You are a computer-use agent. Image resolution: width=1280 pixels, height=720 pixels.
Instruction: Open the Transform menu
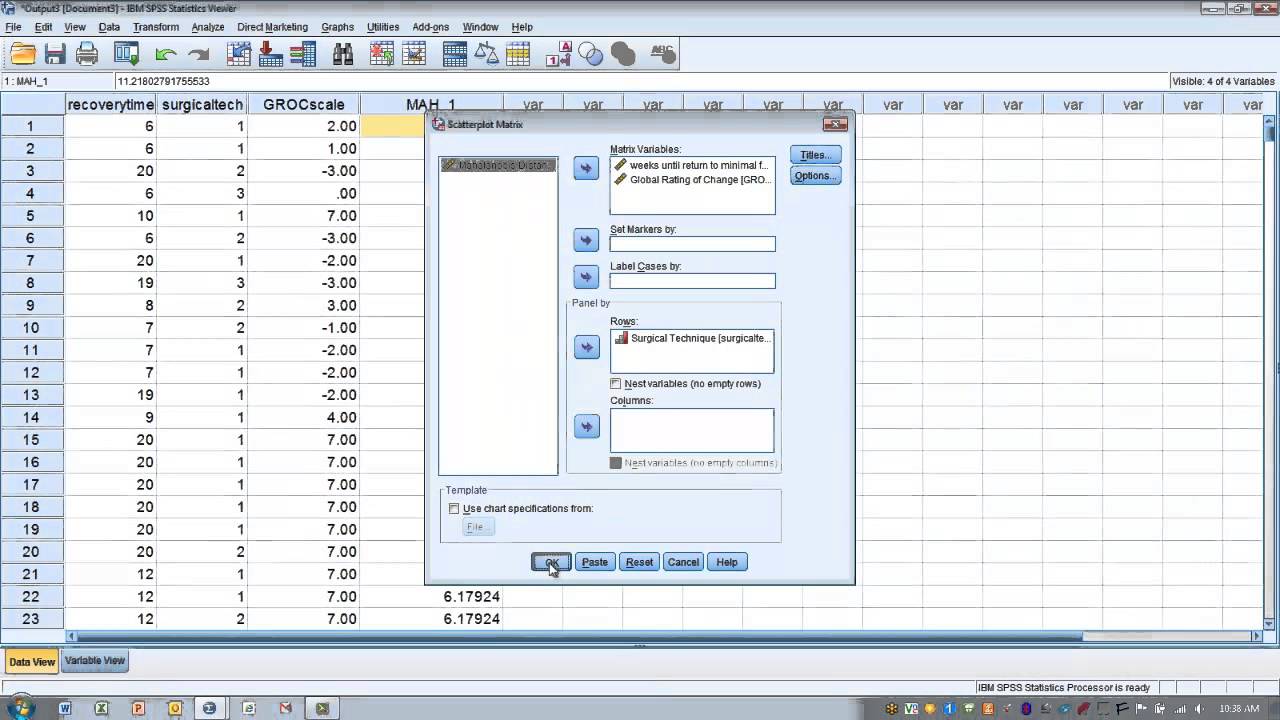(x=156, y=27)
